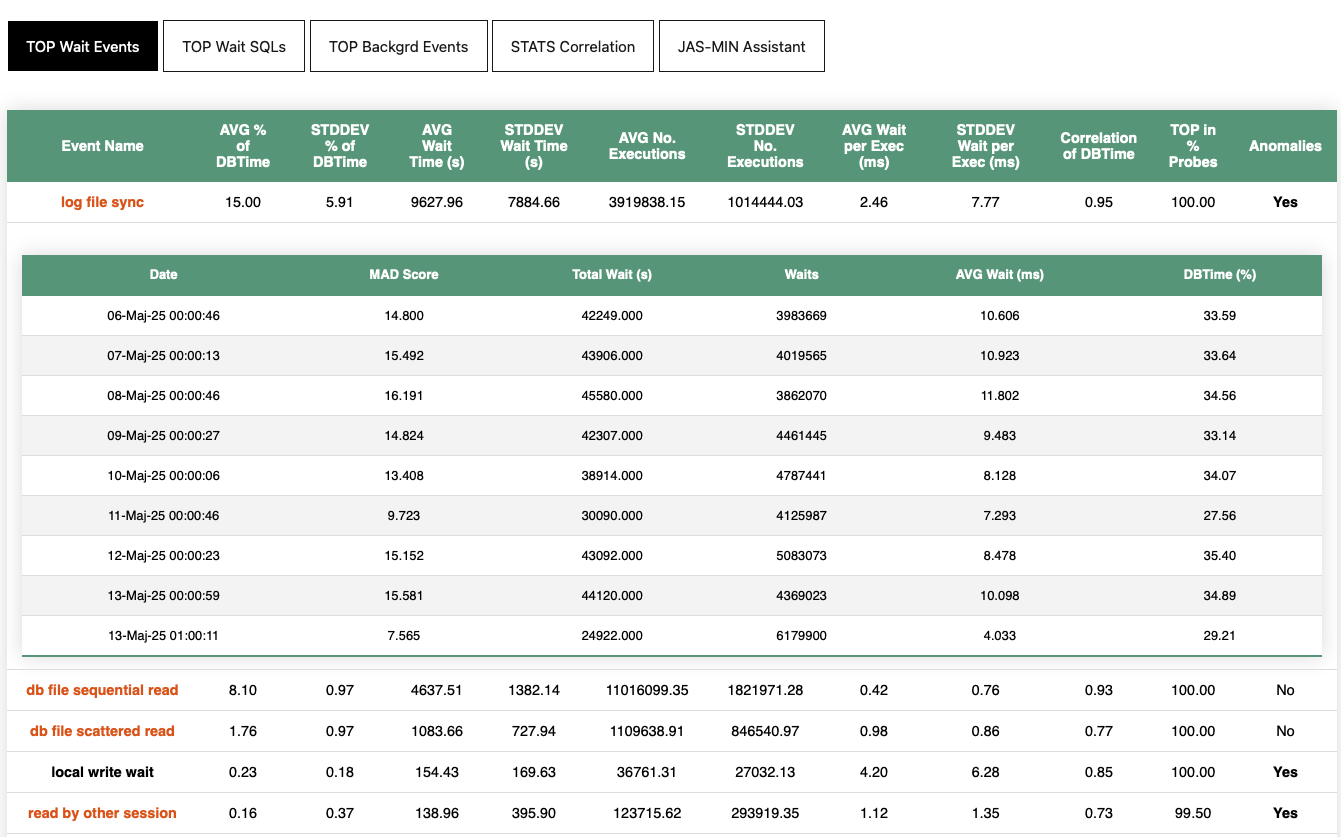Click AVG Wait per Exec (ms) header
Viewport: 1341px width, 837px height.
[874, 146]
